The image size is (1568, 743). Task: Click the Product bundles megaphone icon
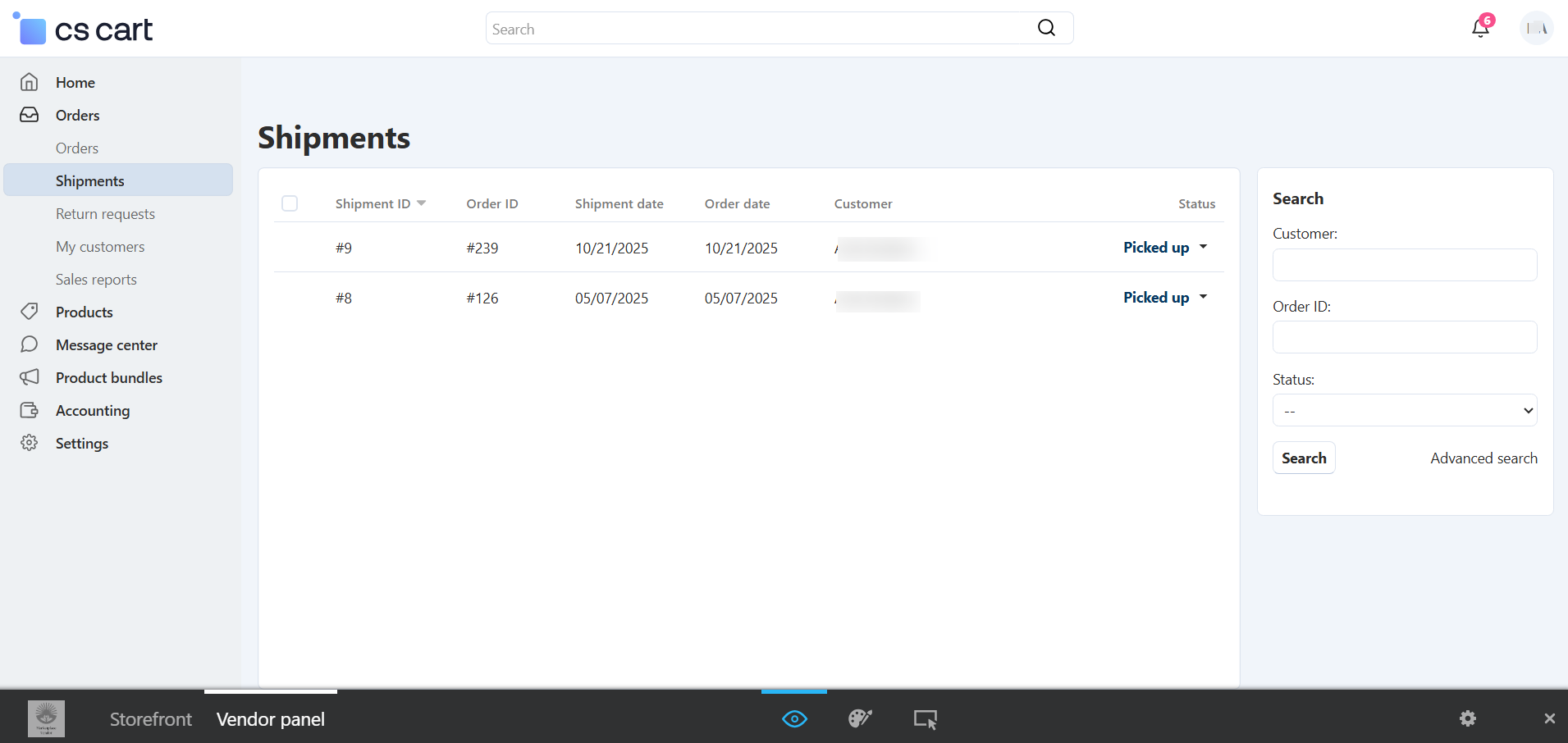(30, 377)
